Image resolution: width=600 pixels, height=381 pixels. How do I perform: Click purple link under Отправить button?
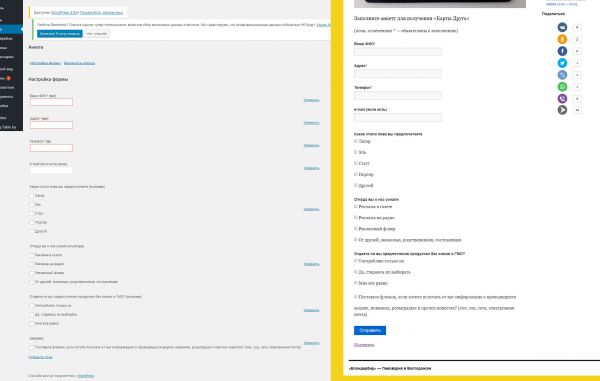pos(364,345)
